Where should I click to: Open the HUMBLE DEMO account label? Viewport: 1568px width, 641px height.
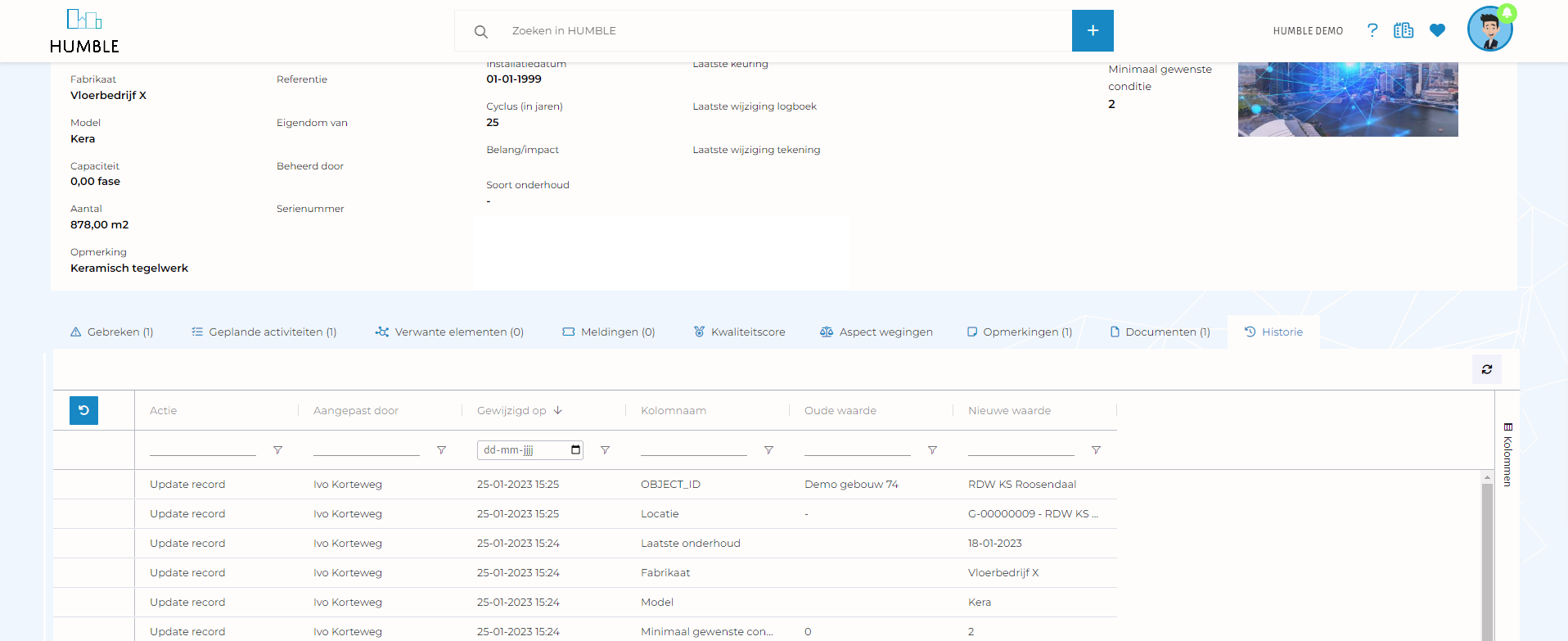[x=1308, y=31]
